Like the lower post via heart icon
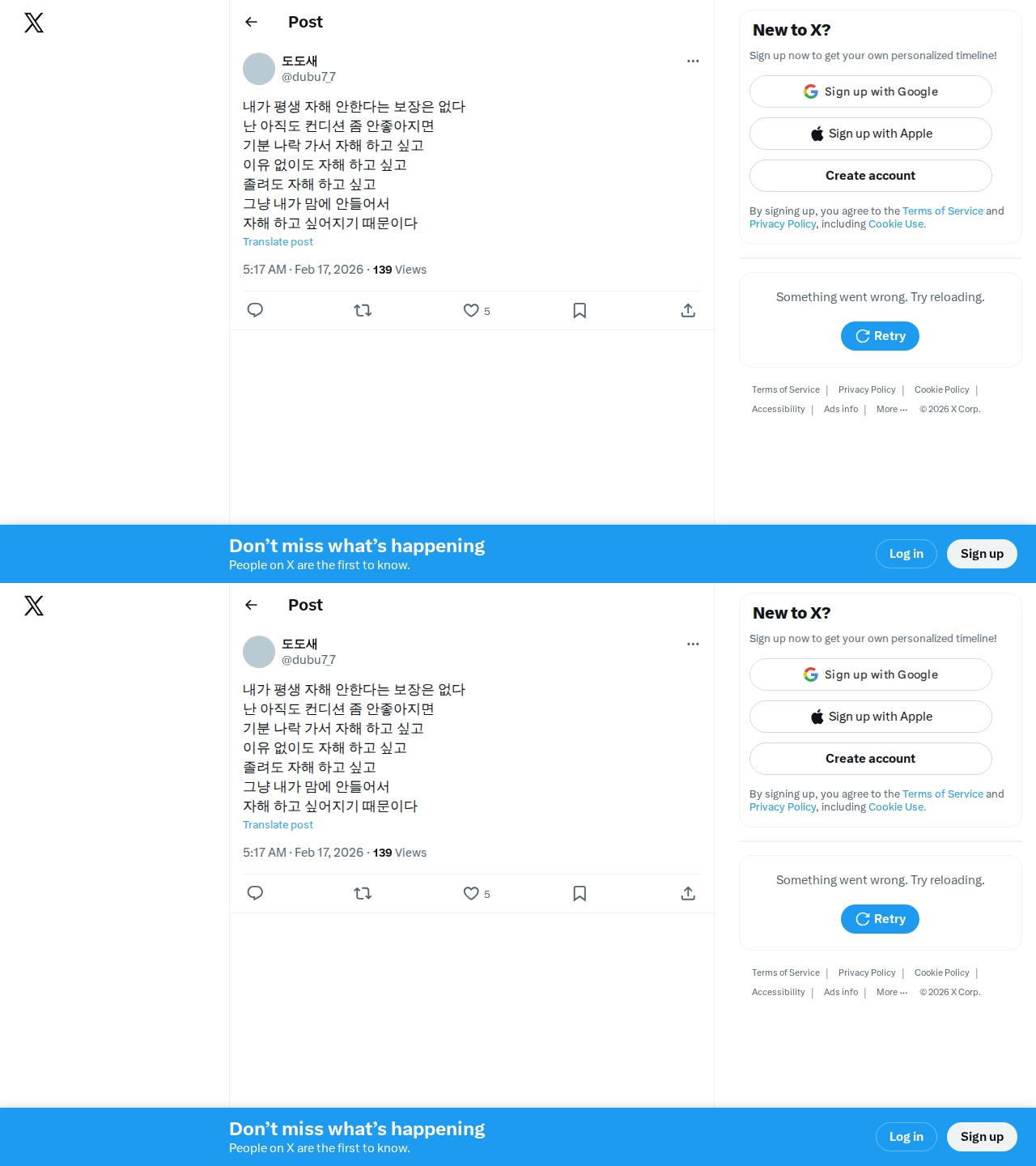Image resolution: width=1036 pixels, height=1166 pixels. click(471, 893)
